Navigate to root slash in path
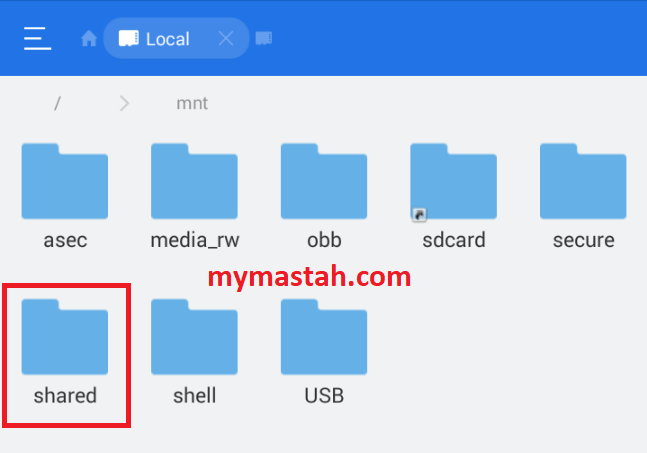The width and height of the screenshot is (647, 453). coord(57,103)
